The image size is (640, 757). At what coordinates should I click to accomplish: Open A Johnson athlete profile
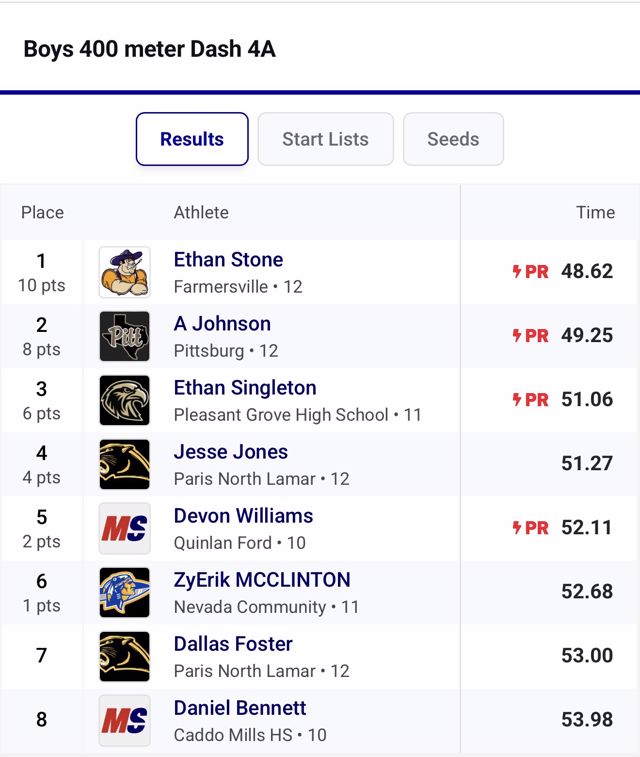coord(222,324)
